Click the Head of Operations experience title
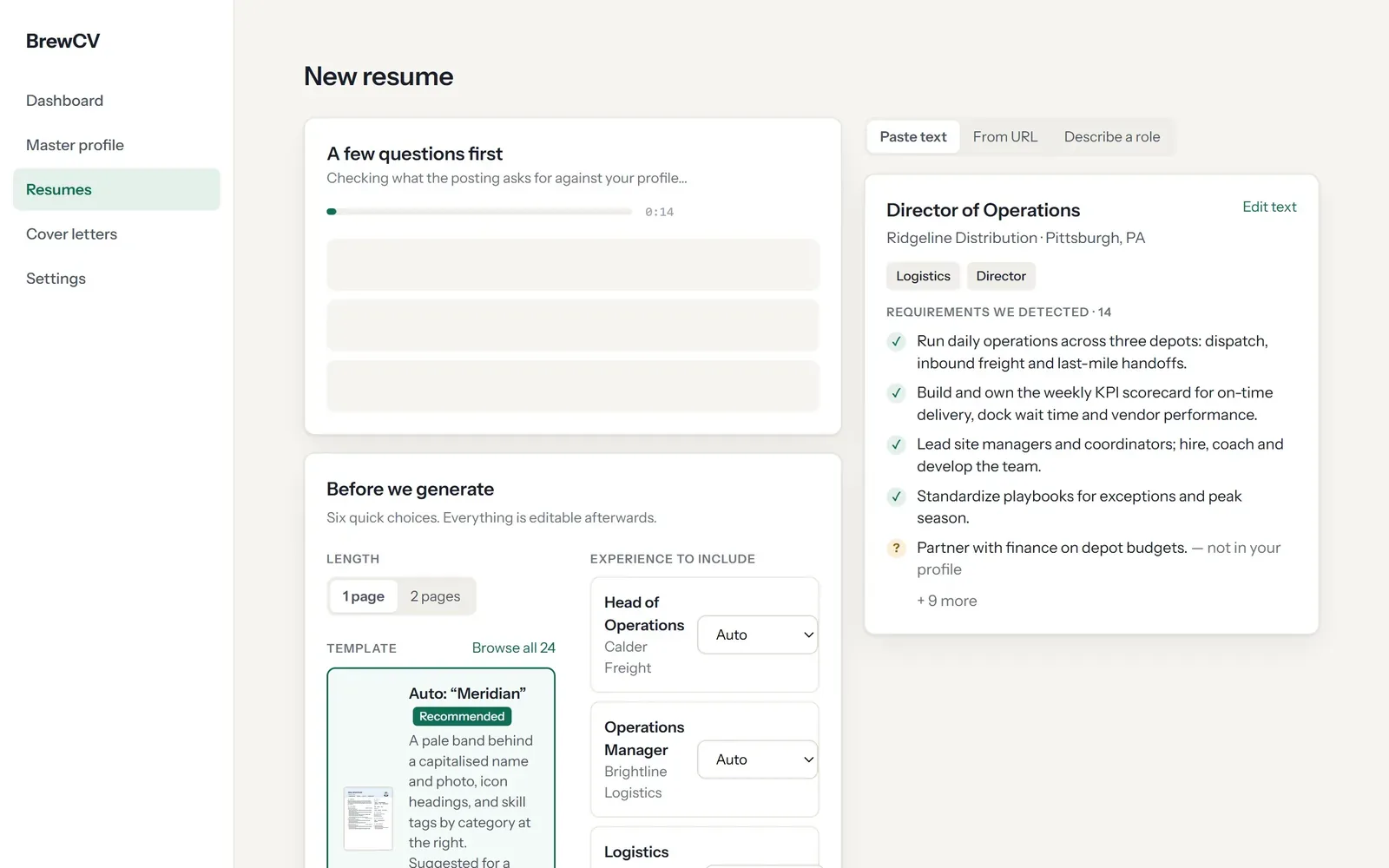The image size is (1389, 868). coord(644,614)
